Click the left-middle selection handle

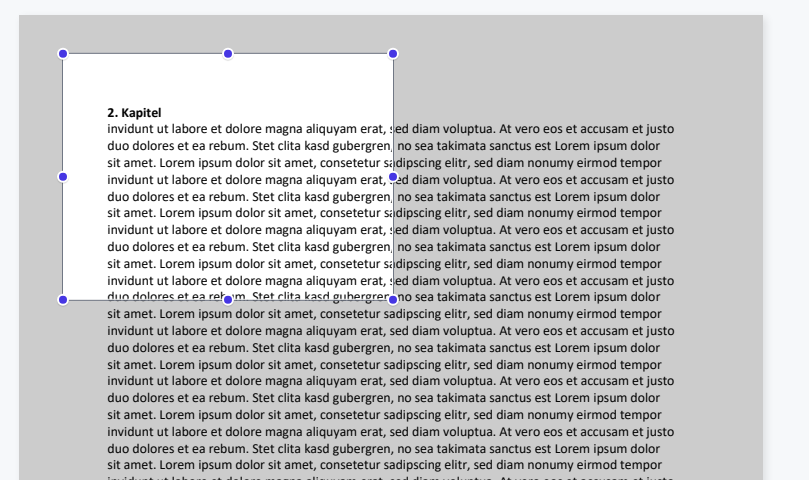pyautogui.click(x=63, y=177)
